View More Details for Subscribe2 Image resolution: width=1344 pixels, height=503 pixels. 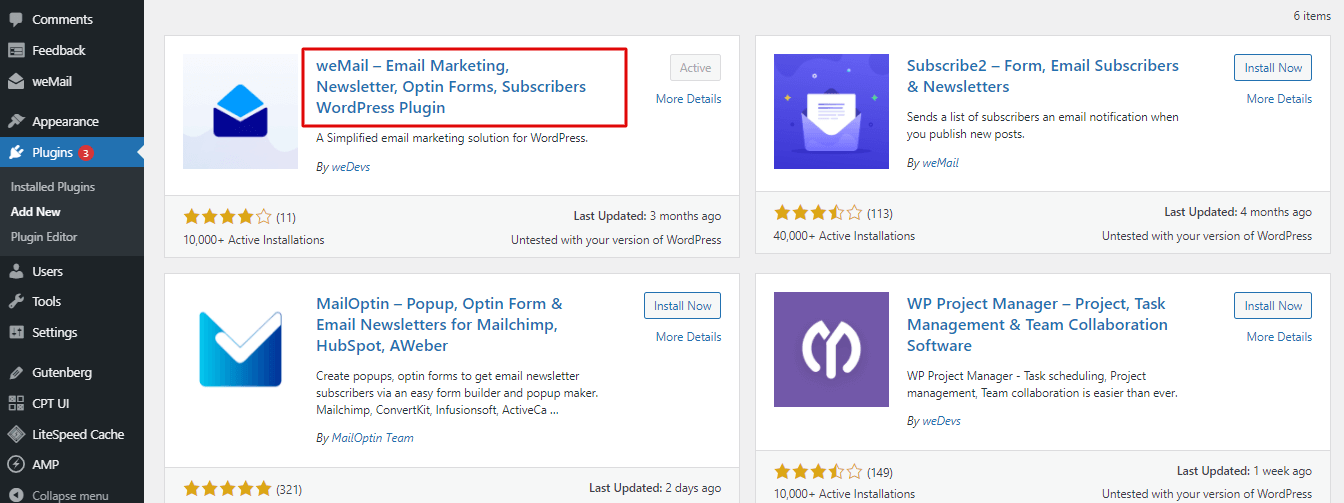point(1279,99)
